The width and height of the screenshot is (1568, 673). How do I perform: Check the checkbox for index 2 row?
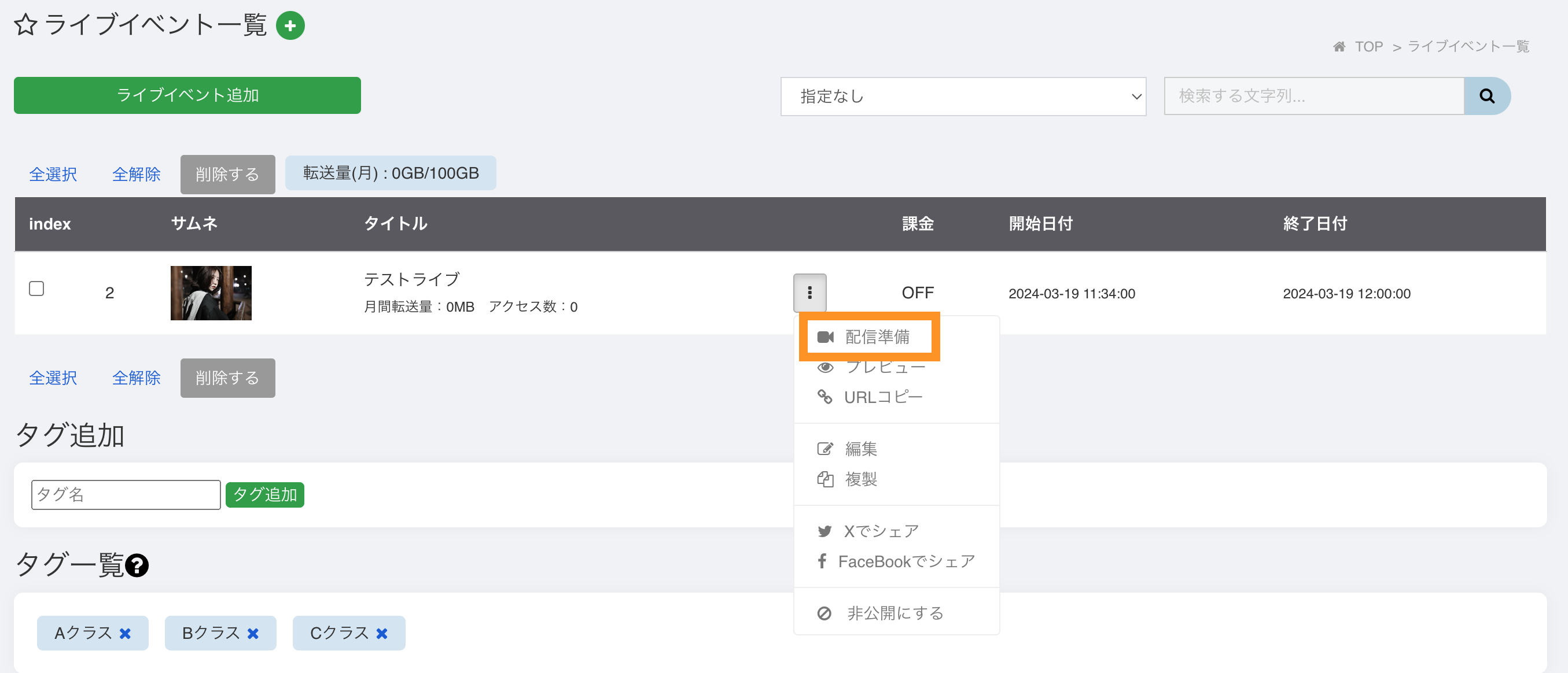tap(36, 289)
